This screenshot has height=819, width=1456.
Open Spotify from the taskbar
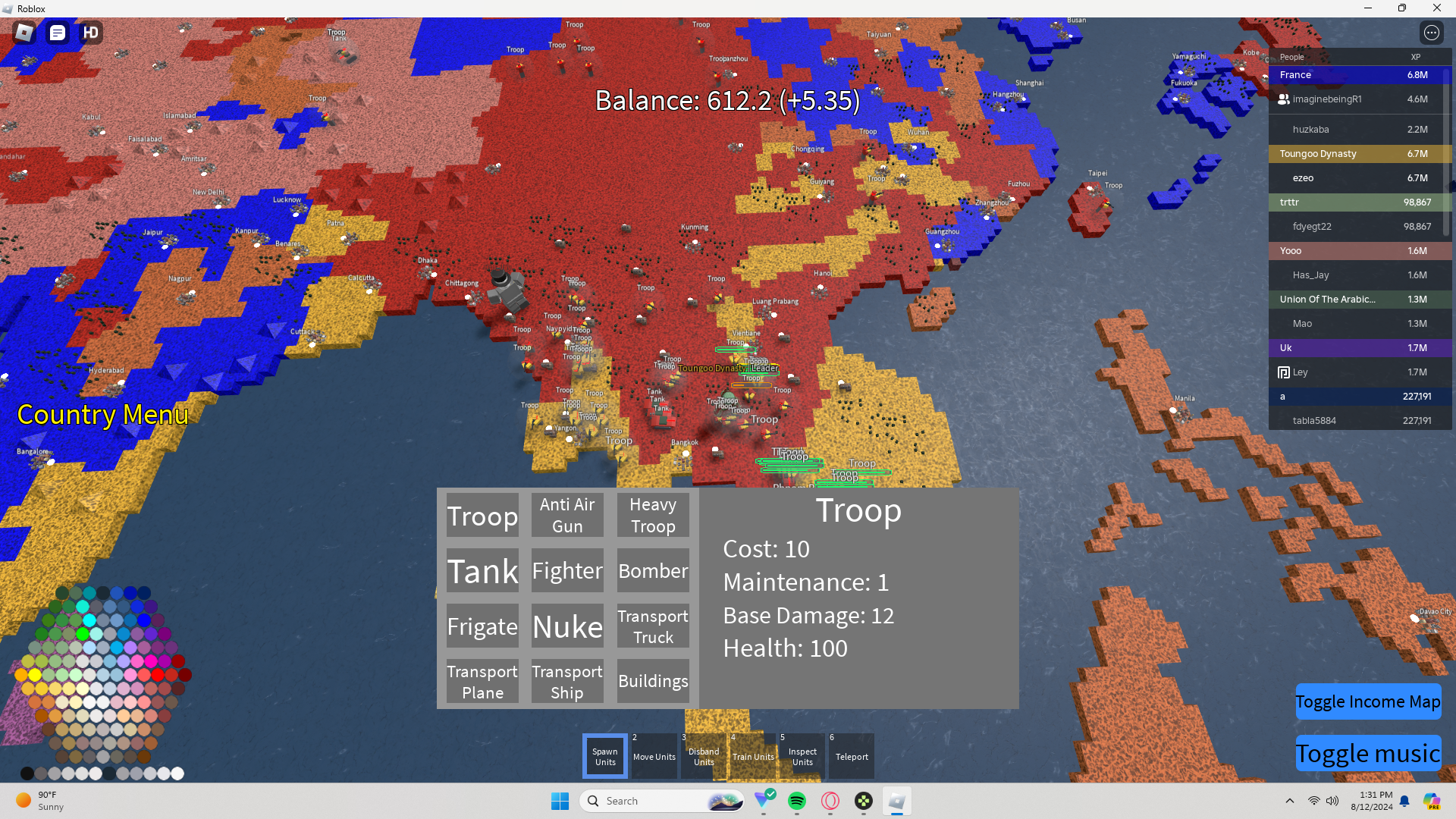[x=796, y=801]
